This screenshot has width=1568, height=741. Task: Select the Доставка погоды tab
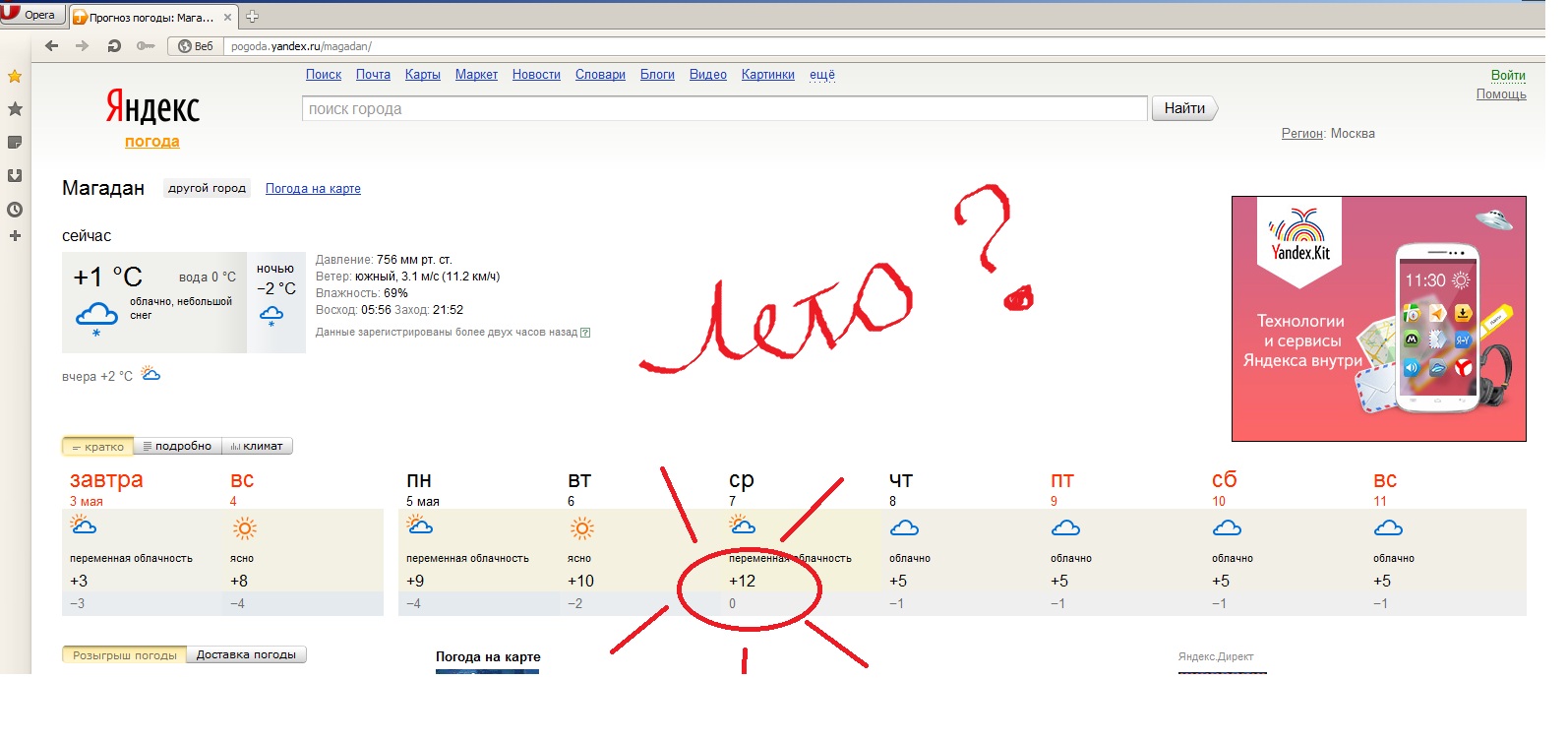coord(246,655)
